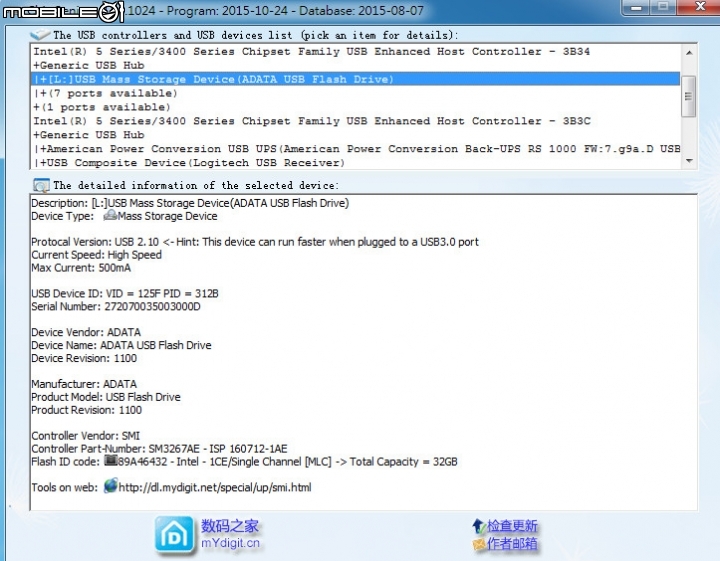Click the Device Revision: 1100 line
The width and height of the screenshot is (720, 561).
point(84,358)
